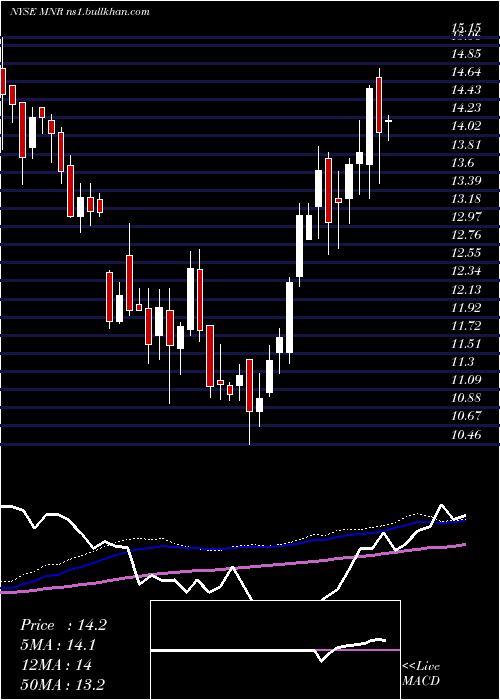Click the 11.72 price axis label
500x700 pixels.
pos(466,325)
